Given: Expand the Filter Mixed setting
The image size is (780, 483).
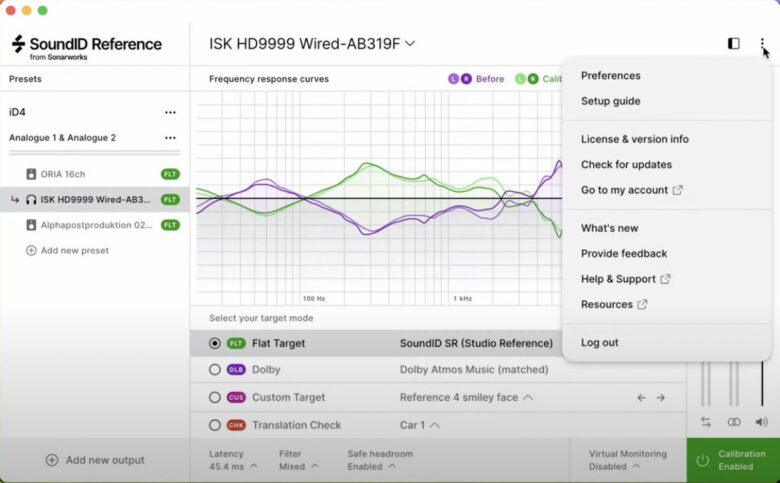Looking at the screenshot, I should (x=298, y=460).
